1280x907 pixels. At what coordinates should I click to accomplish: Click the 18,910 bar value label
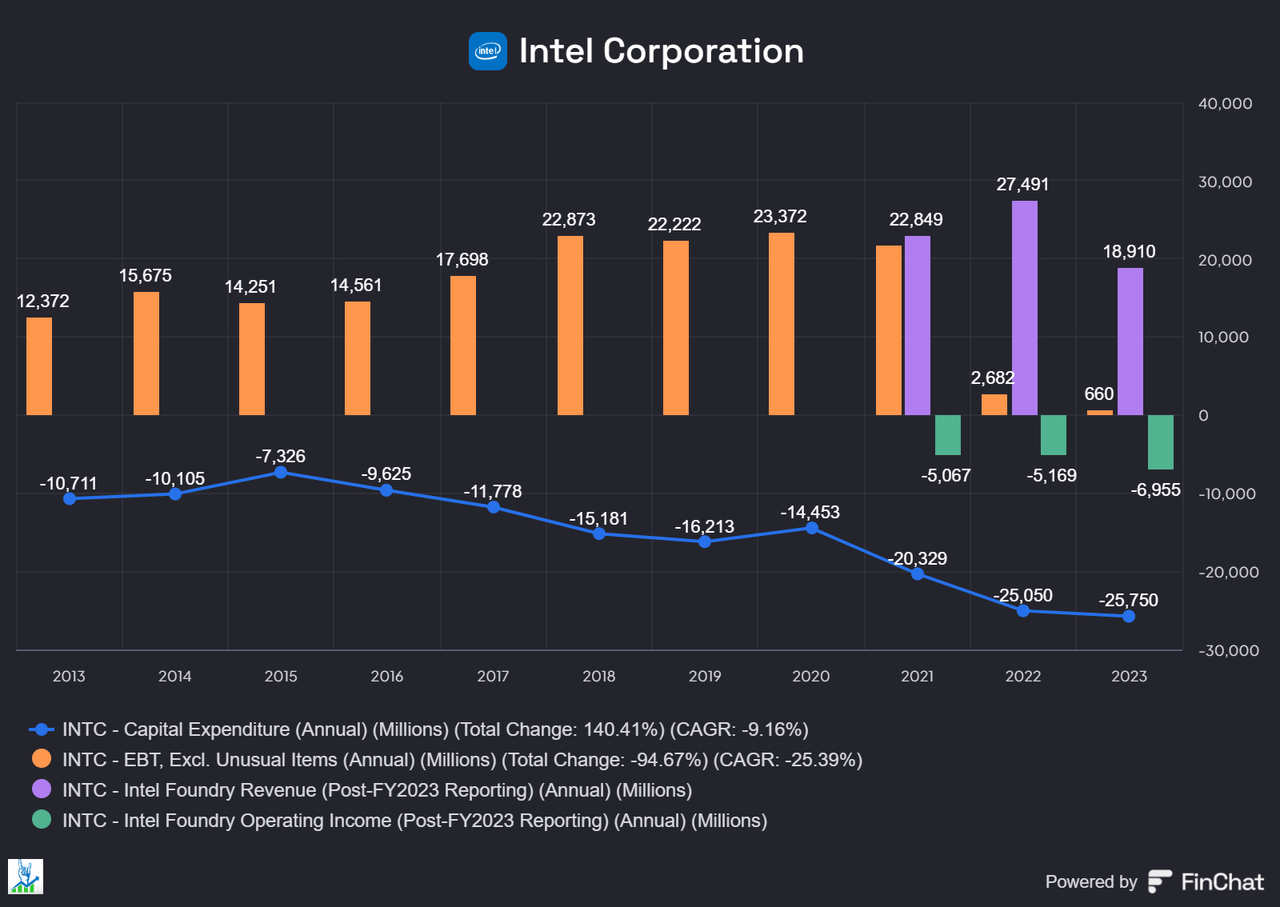[x=1129, y=250]
